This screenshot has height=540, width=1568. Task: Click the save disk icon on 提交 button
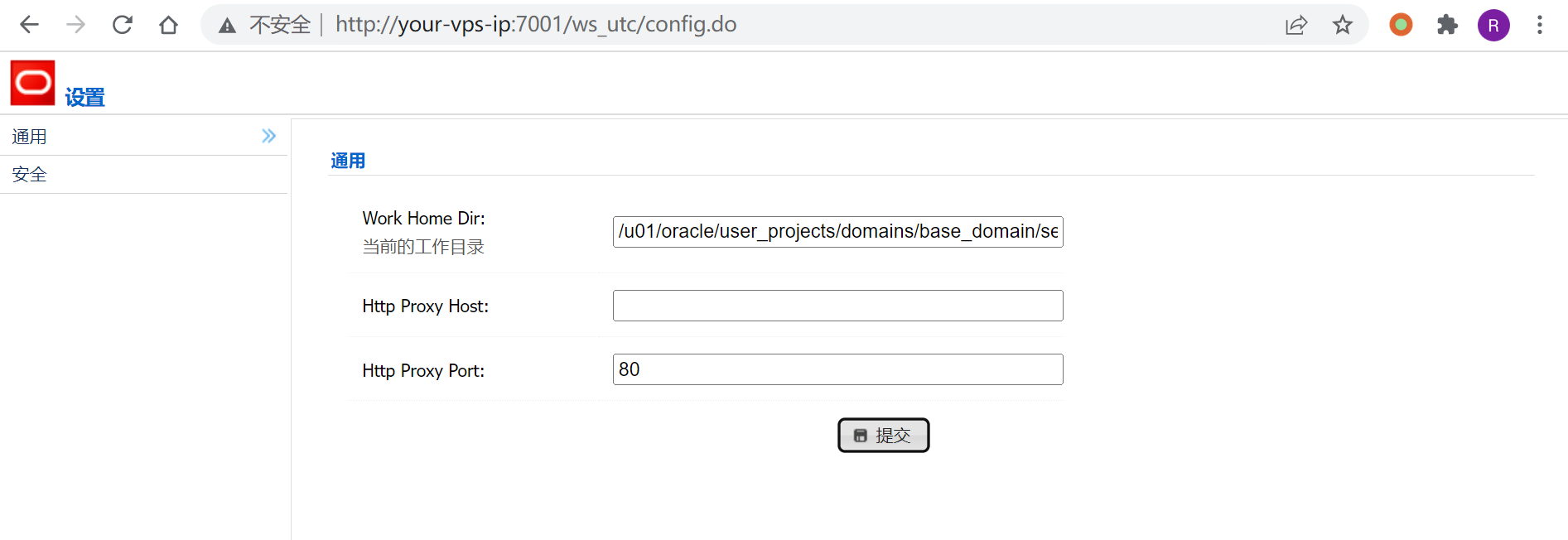(x=861, y=435)
